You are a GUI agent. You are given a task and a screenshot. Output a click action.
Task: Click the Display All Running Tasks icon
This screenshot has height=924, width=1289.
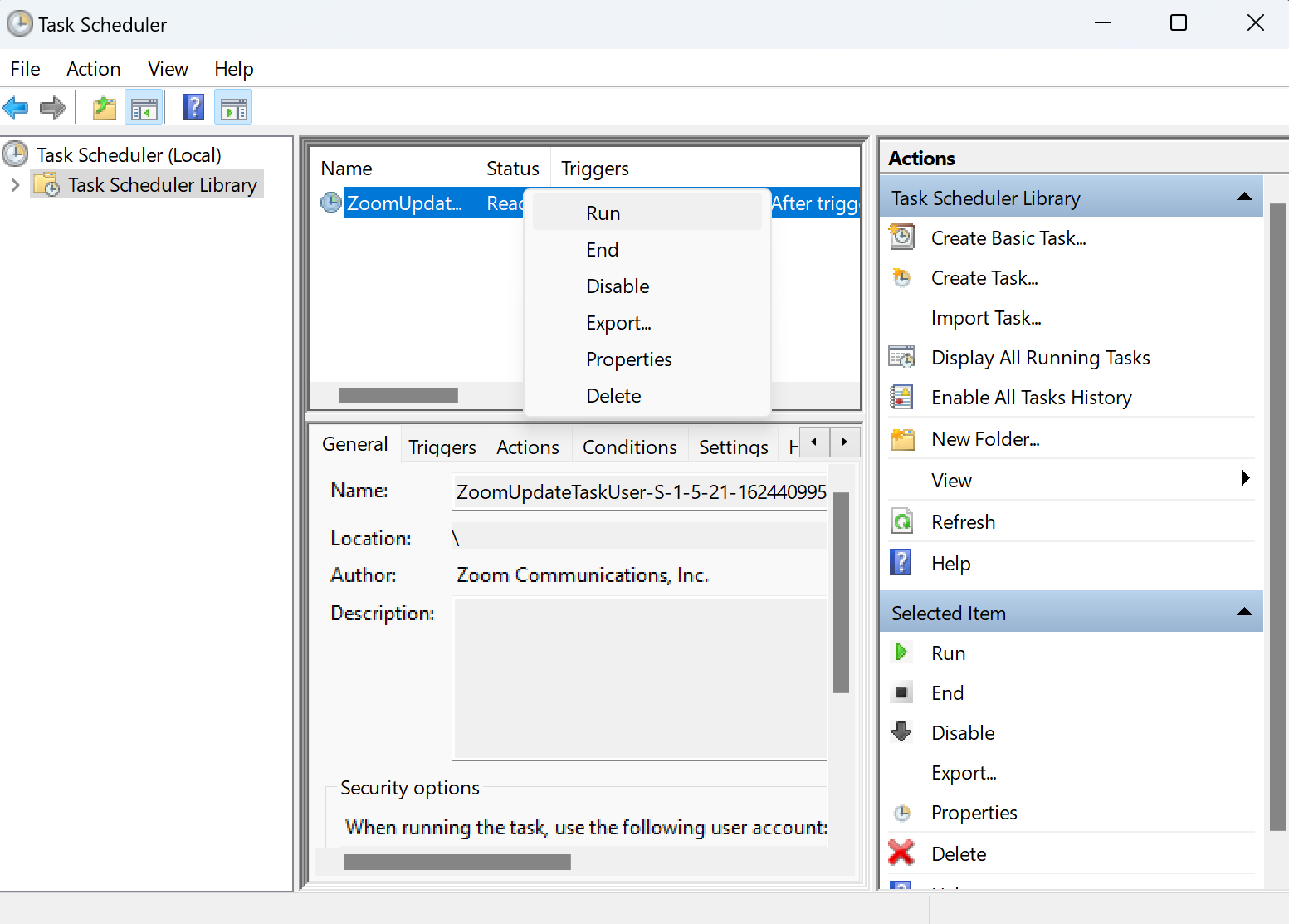(901, 357)
